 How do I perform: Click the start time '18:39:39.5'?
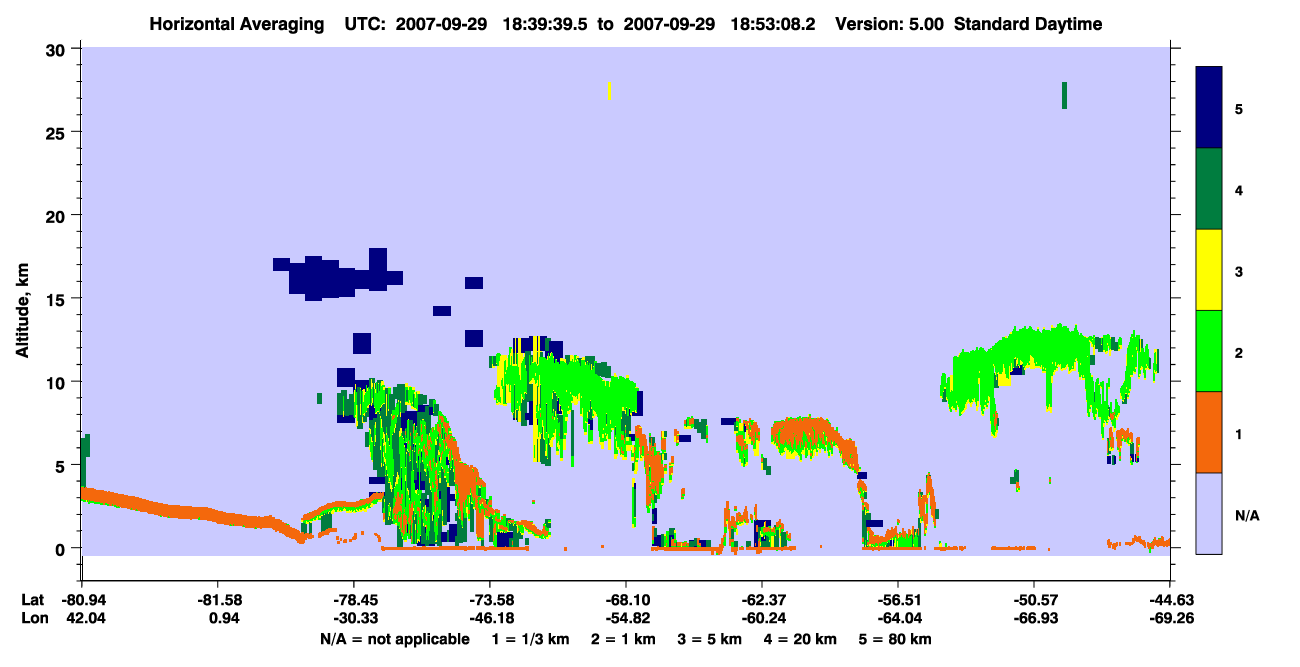[x=545, y=24]
